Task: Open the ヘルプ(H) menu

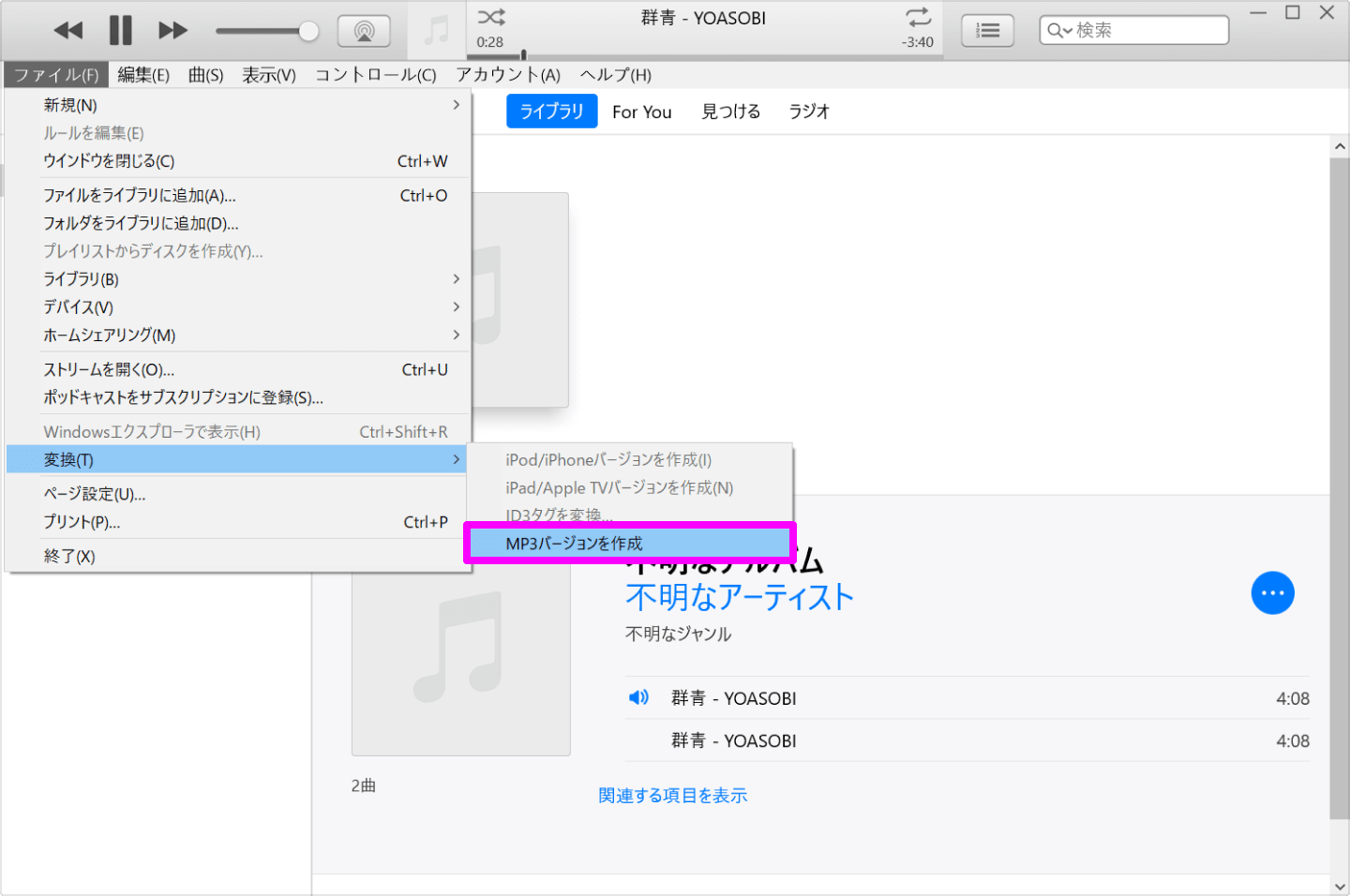Action: [x=616, y=75]
